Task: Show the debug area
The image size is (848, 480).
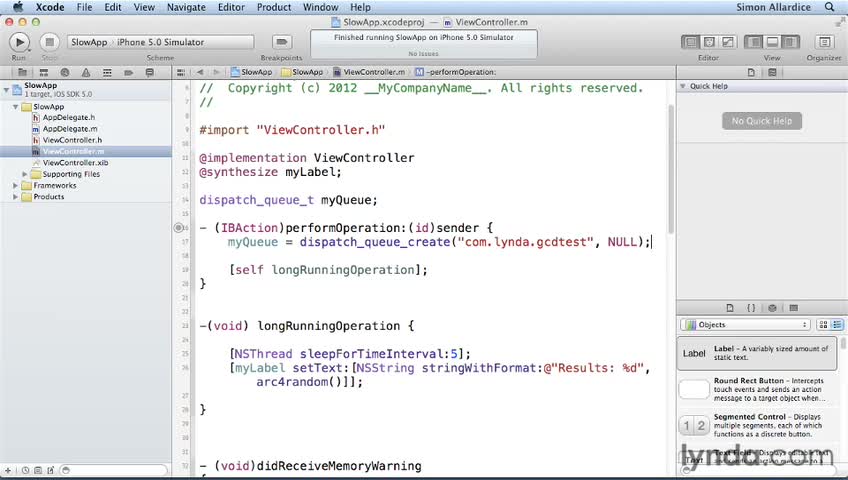Action: (772, 42)
